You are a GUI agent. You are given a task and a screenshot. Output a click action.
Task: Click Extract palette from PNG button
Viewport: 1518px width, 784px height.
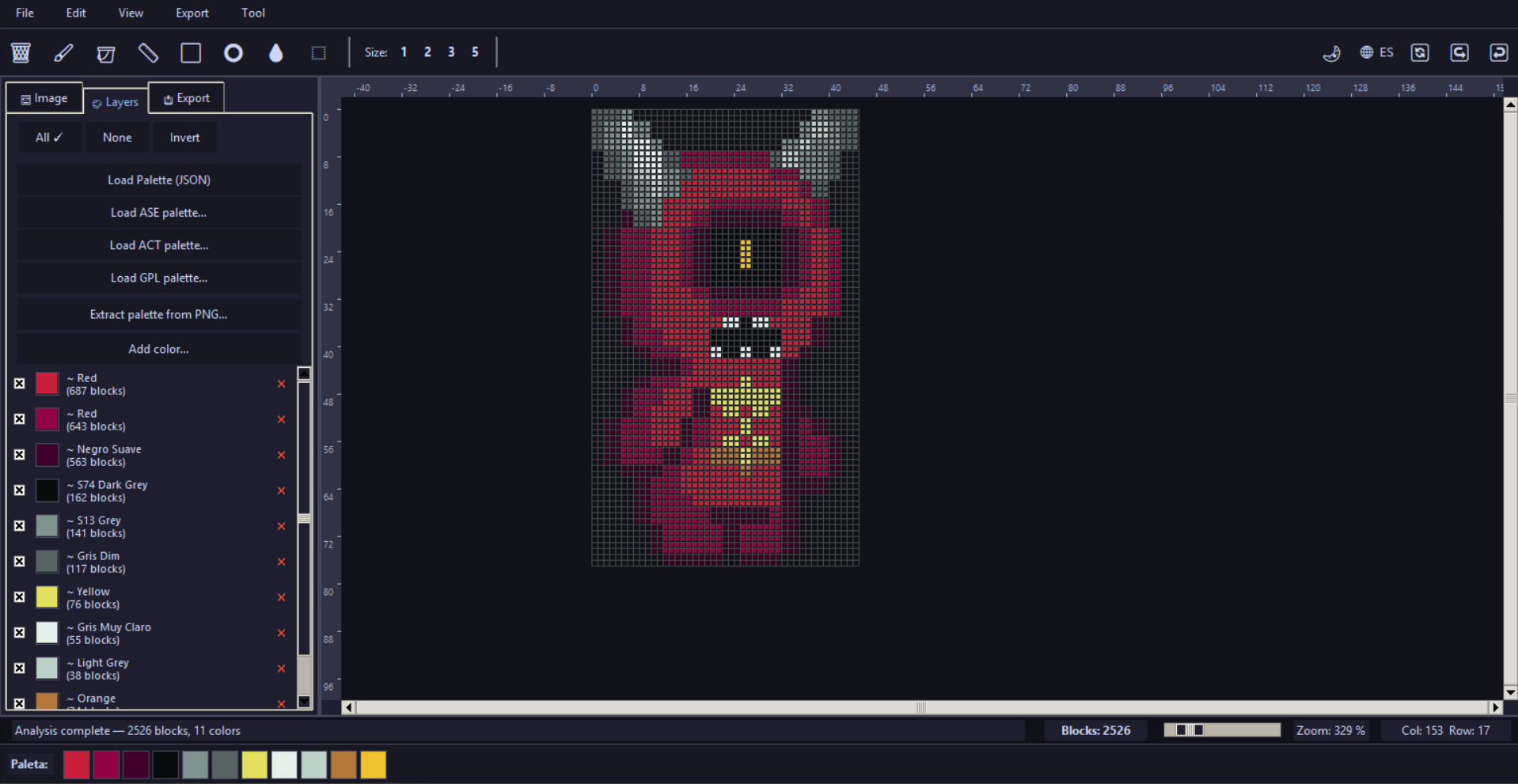159,314
